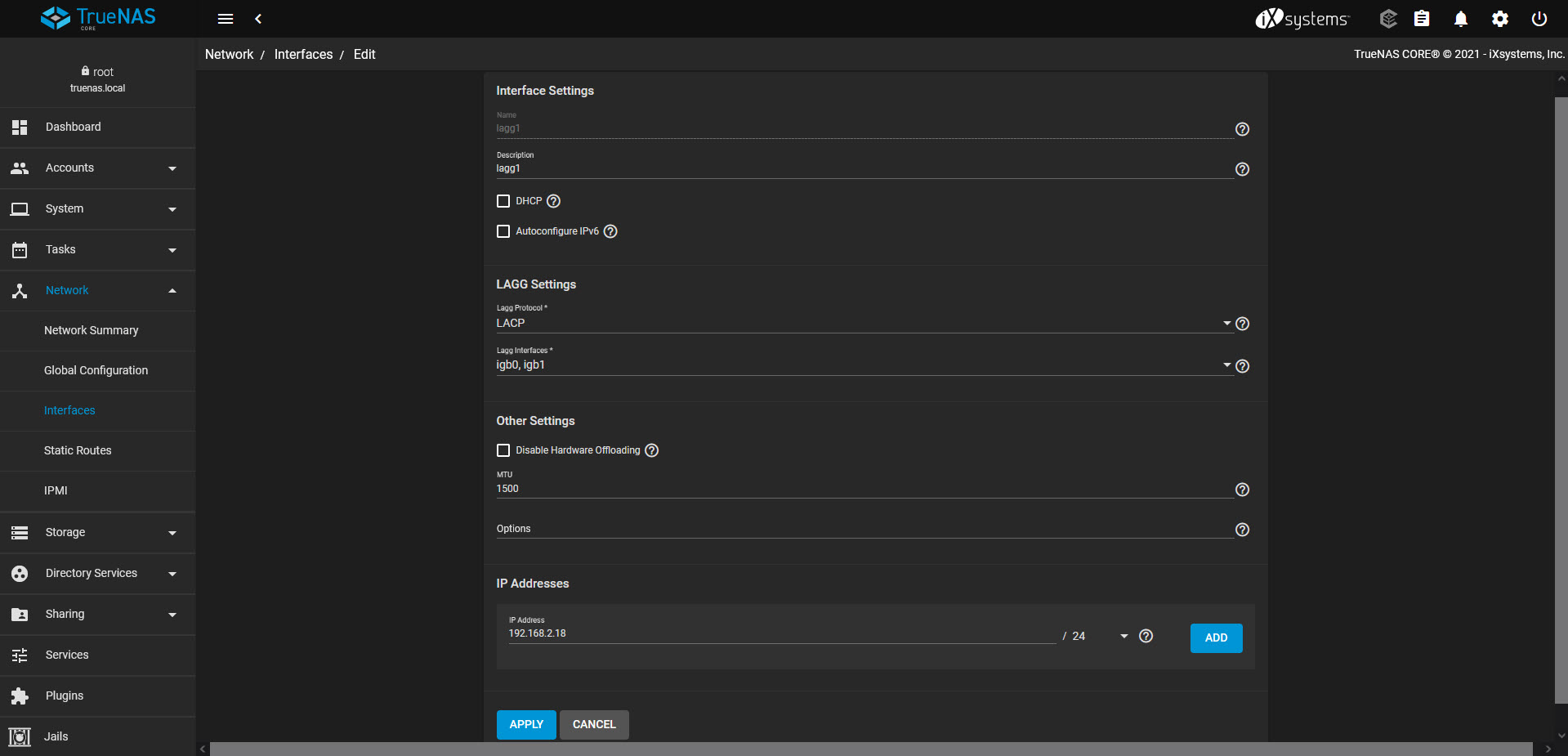Click the horizontal scrollbar at page bottom
The image size is (1568, 756).
click(870, 749)
